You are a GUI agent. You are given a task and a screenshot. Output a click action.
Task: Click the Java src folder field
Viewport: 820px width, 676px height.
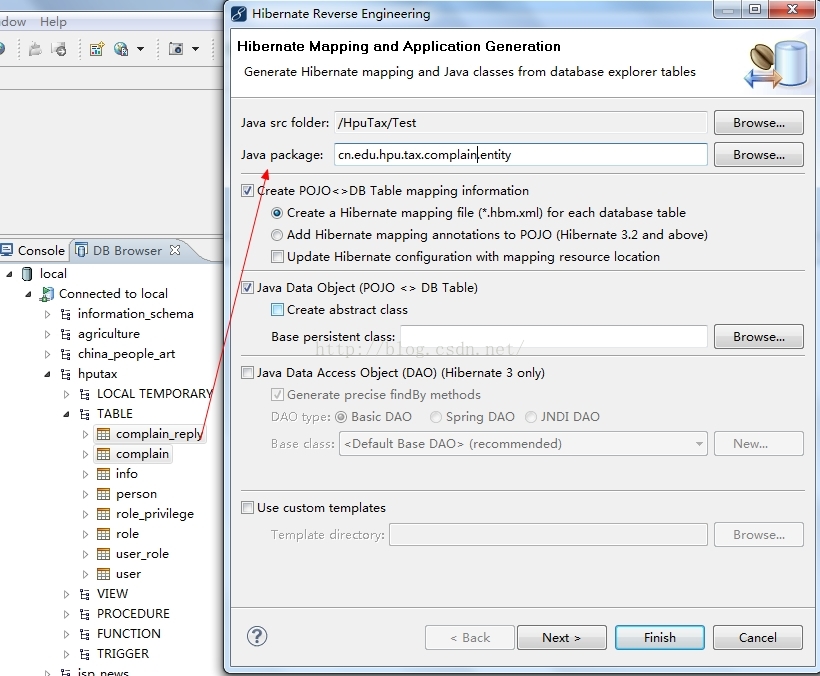520,123
